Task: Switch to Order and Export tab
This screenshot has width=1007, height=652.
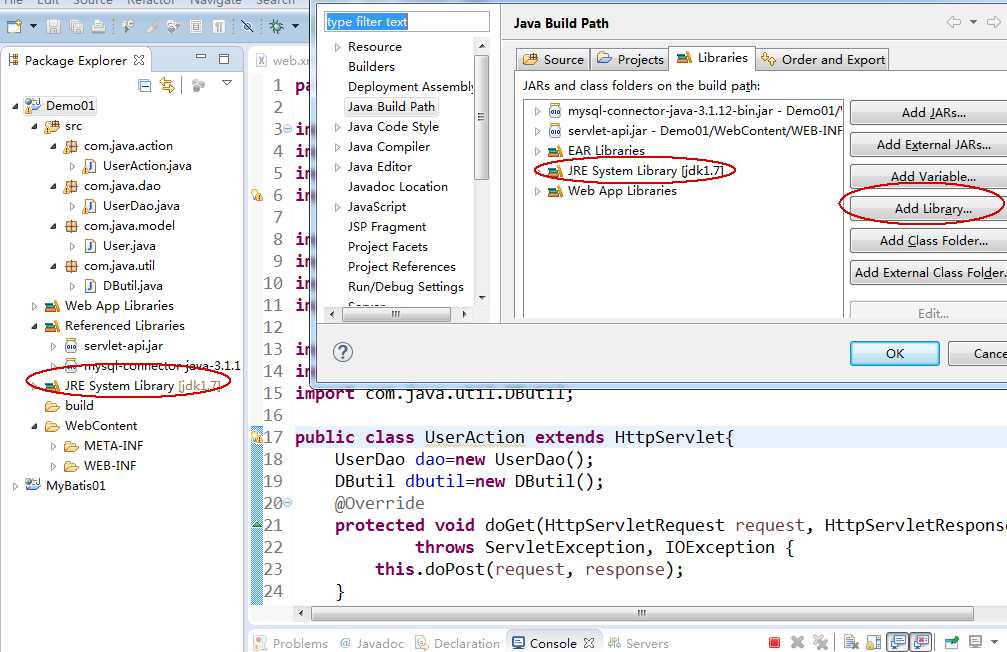Action: pyautogui.click(x=822, y=59)
